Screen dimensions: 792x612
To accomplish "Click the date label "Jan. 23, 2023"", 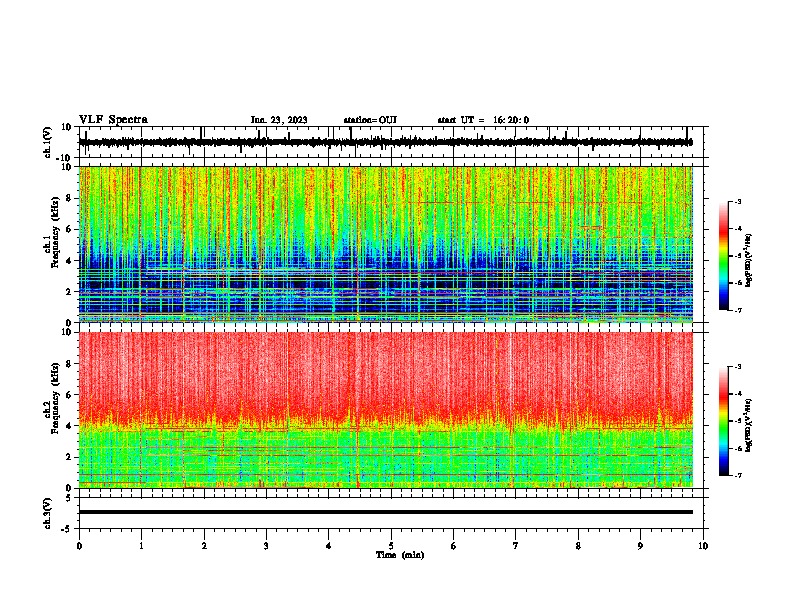I will [279, 120].
